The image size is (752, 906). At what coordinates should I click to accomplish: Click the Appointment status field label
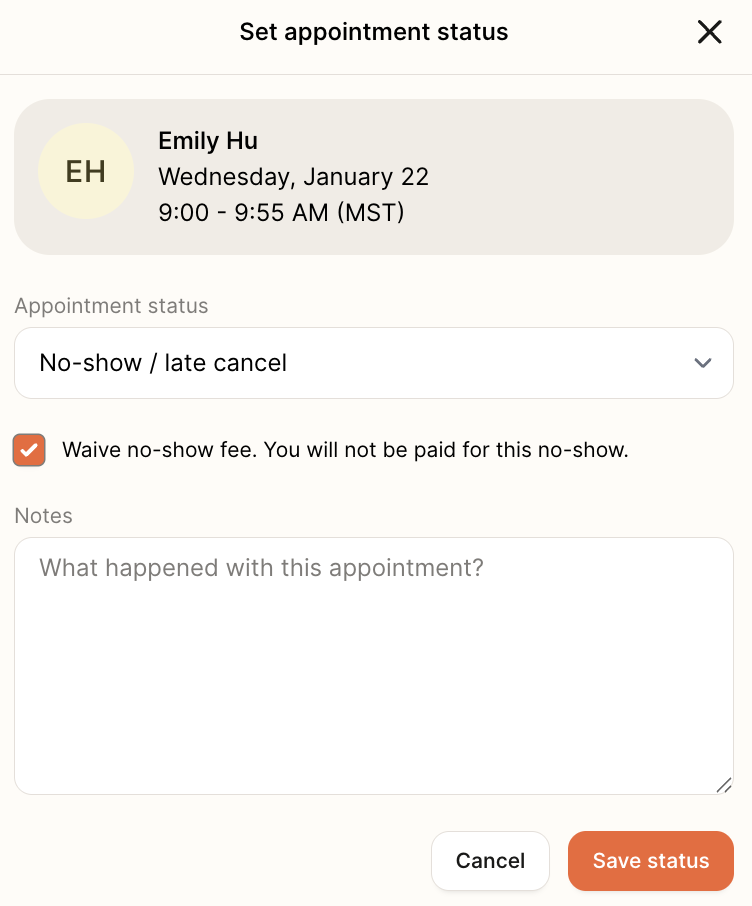[x=111, y=306]
